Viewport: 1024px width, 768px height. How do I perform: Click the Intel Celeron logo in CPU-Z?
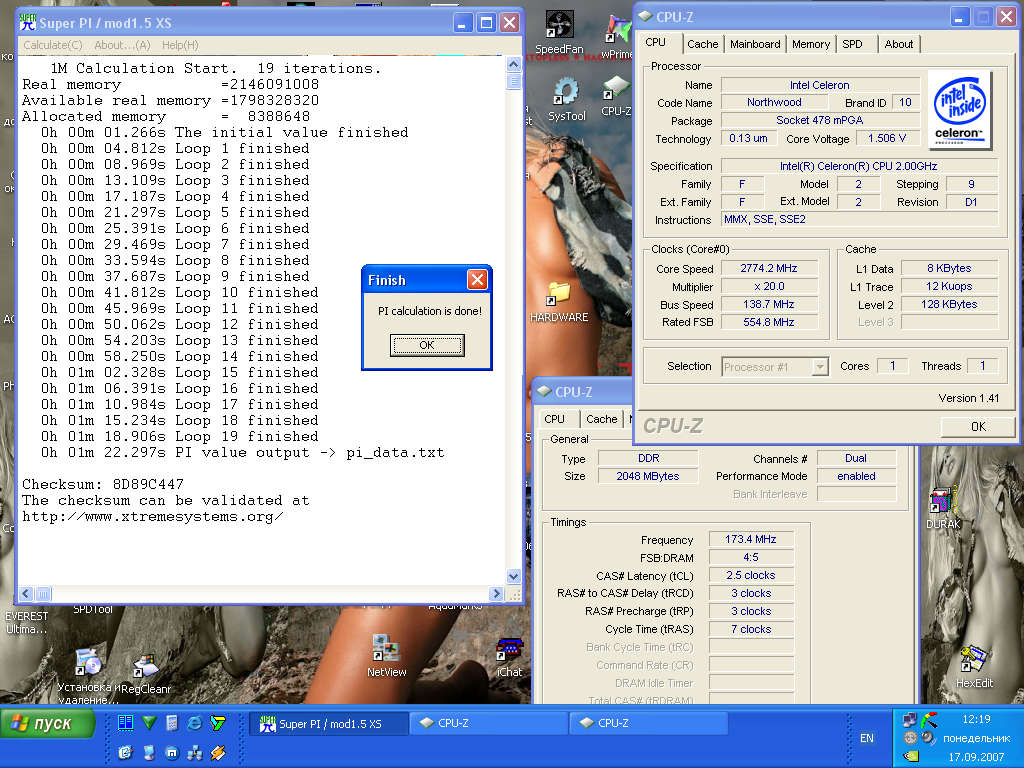point(959,110)
